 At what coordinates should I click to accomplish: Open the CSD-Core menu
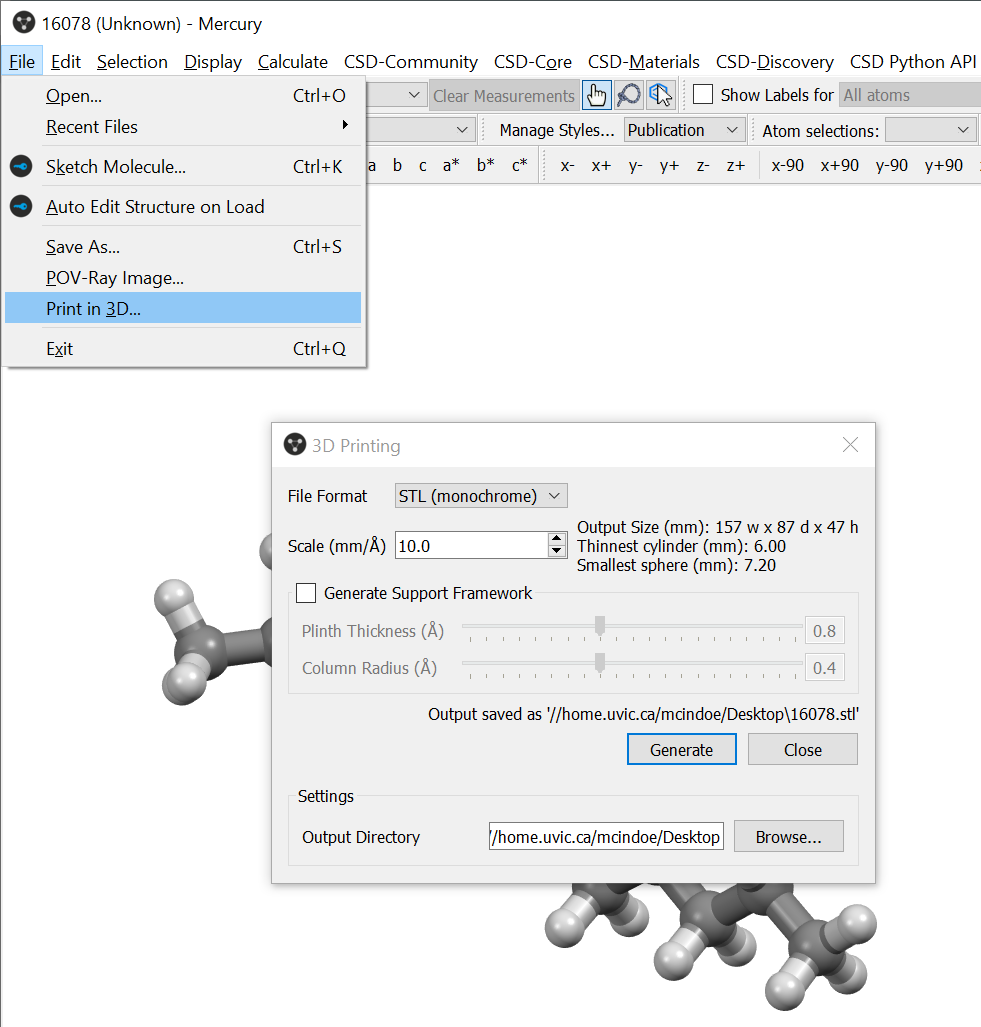point(532,62)
